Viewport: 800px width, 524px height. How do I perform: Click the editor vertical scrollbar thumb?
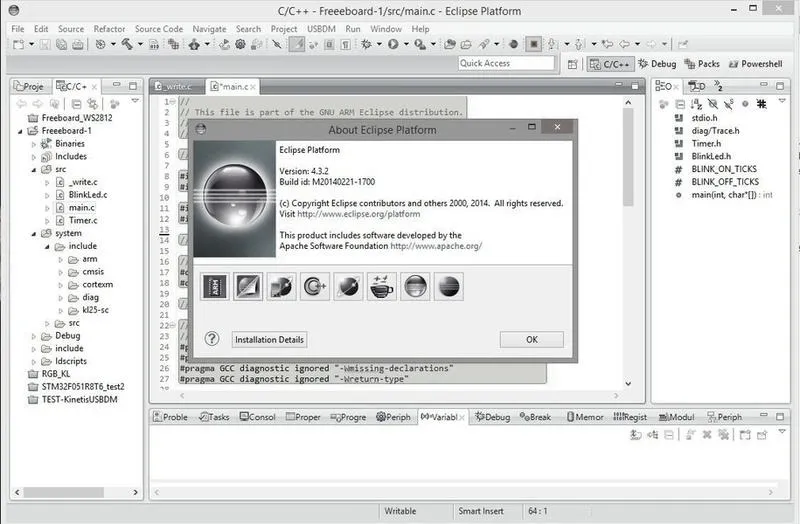(629, 158)
